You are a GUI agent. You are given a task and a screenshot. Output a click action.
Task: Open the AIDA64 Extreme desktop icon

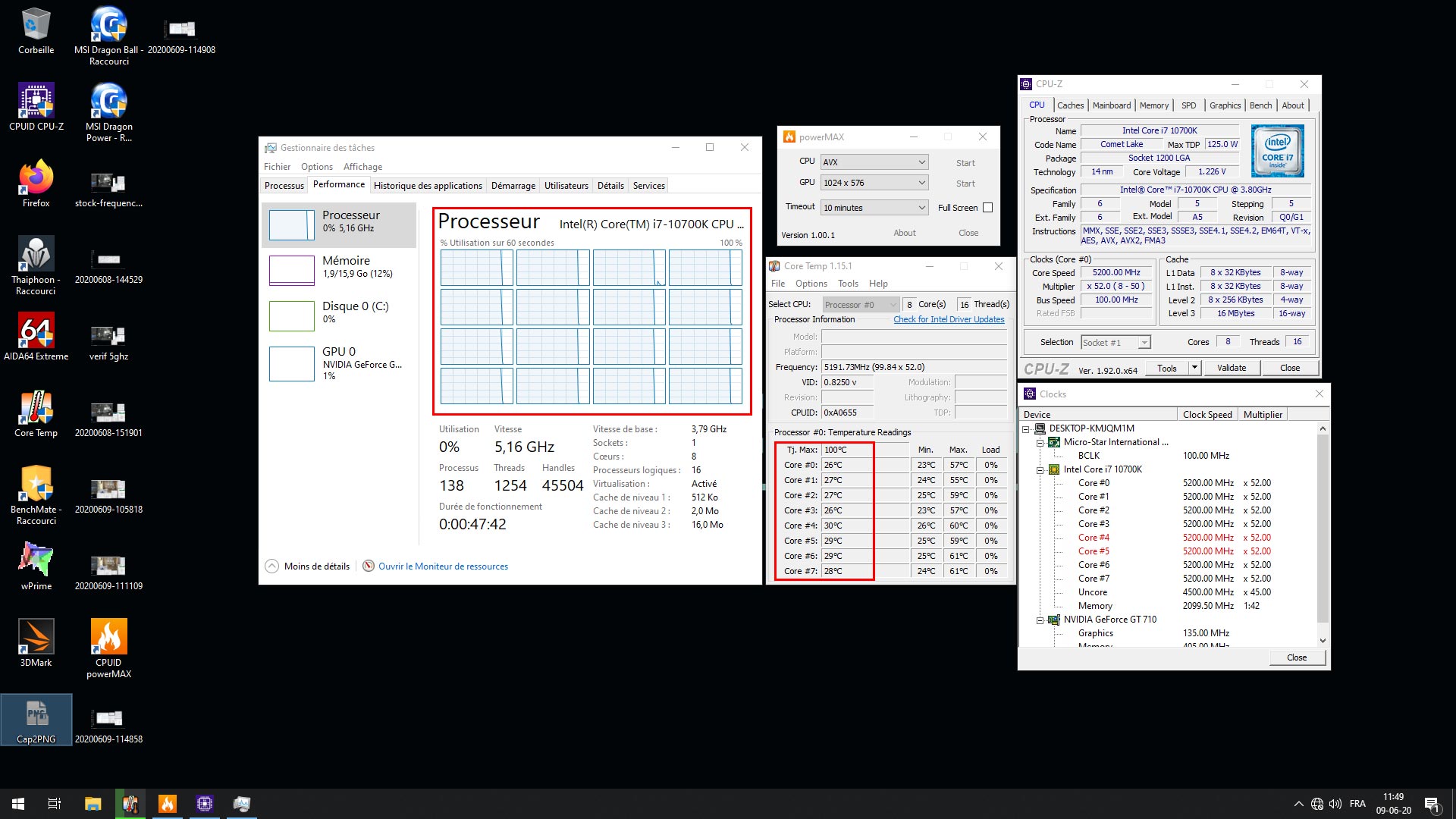tap(36, 337)
